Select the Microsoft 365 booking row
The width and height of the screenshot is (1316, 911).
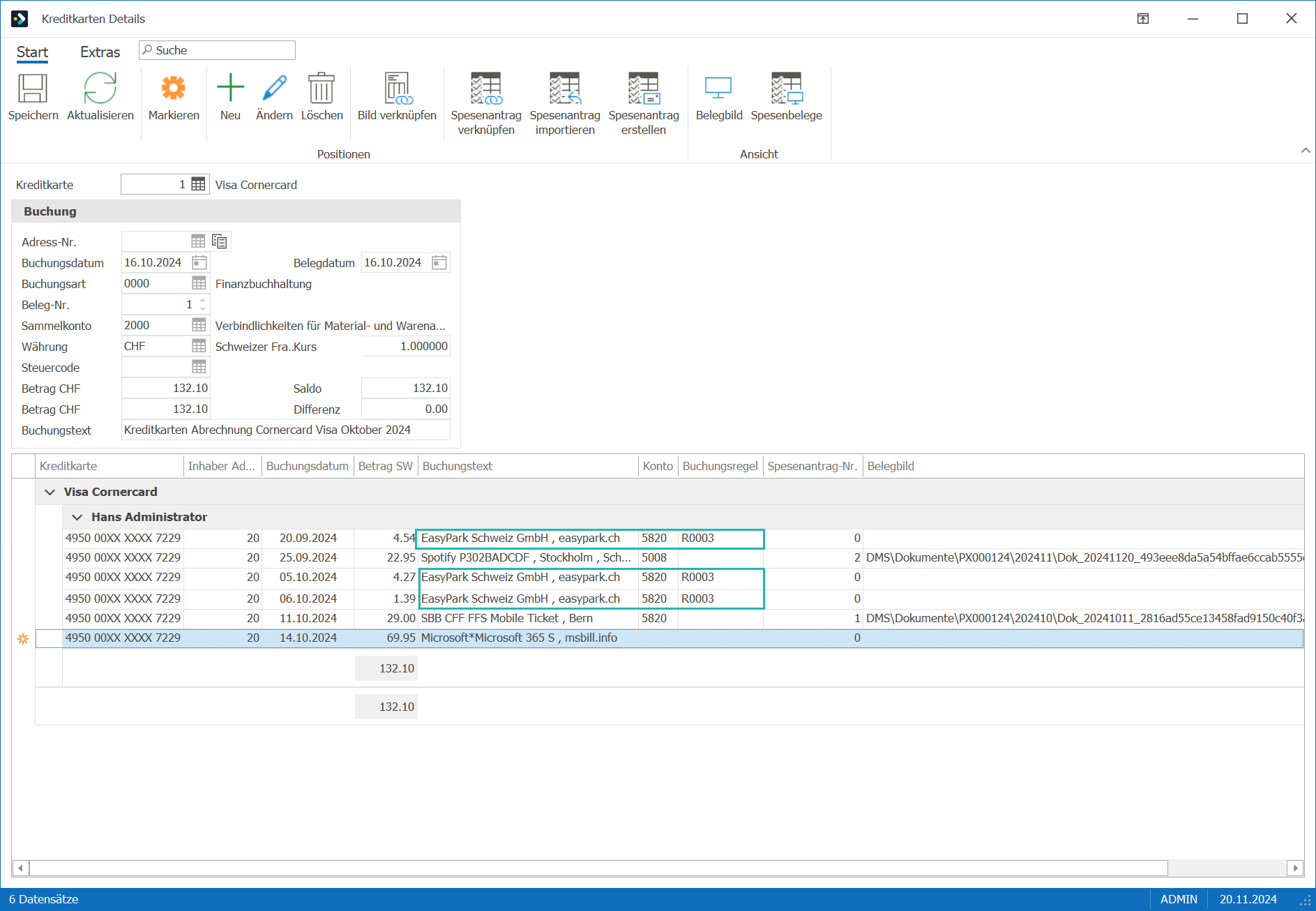coord(670,638)
